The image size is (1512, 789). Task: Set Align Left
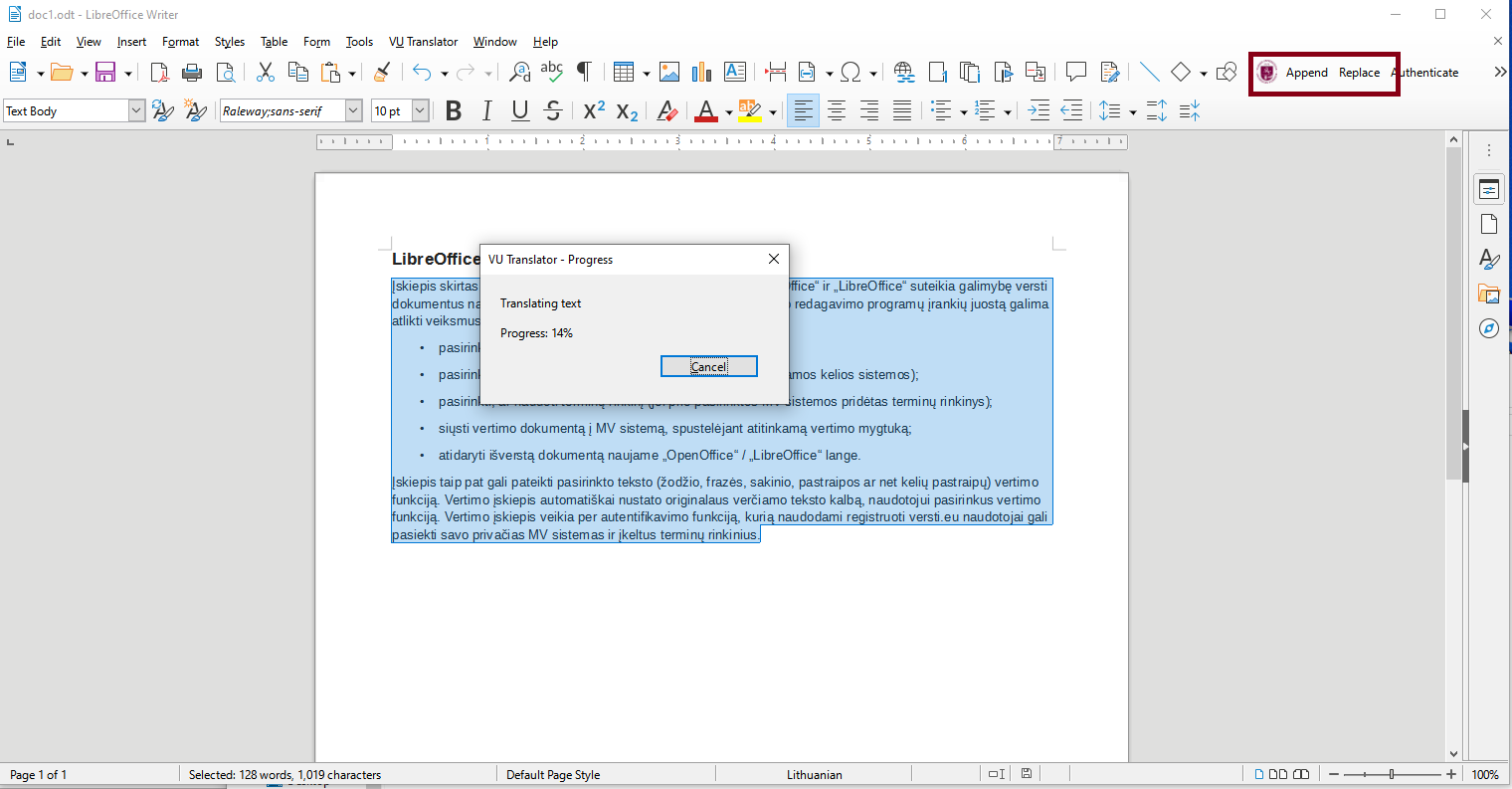point(803,111)
